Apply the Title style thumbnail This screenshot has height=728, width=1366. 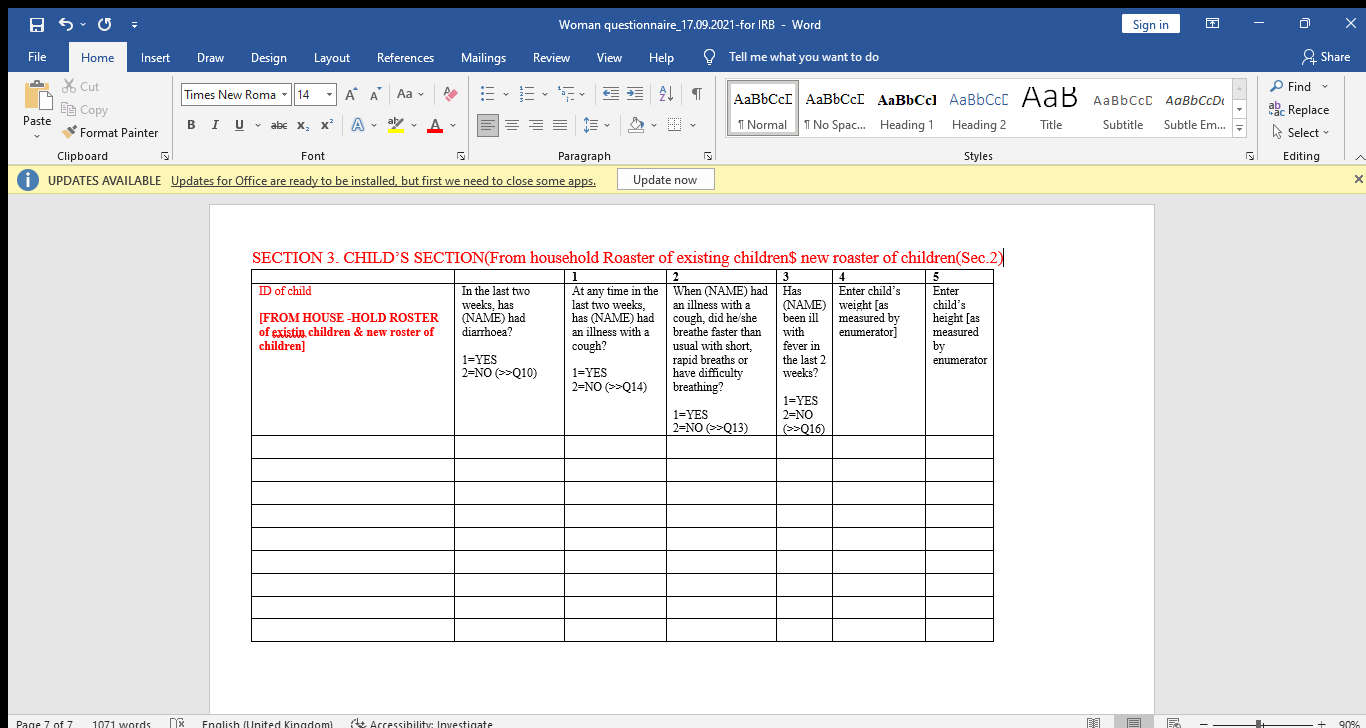tap(1051, 109)
